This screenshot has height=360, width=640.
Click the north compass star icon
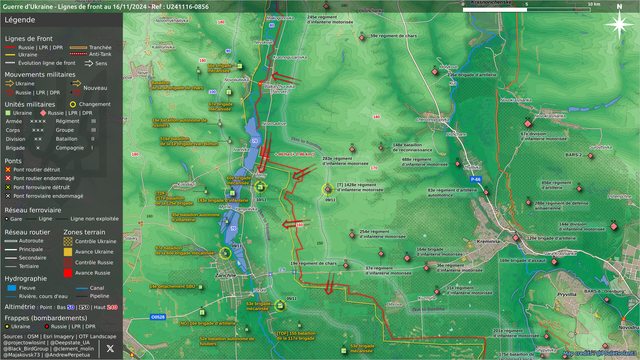tap(619, 25)
